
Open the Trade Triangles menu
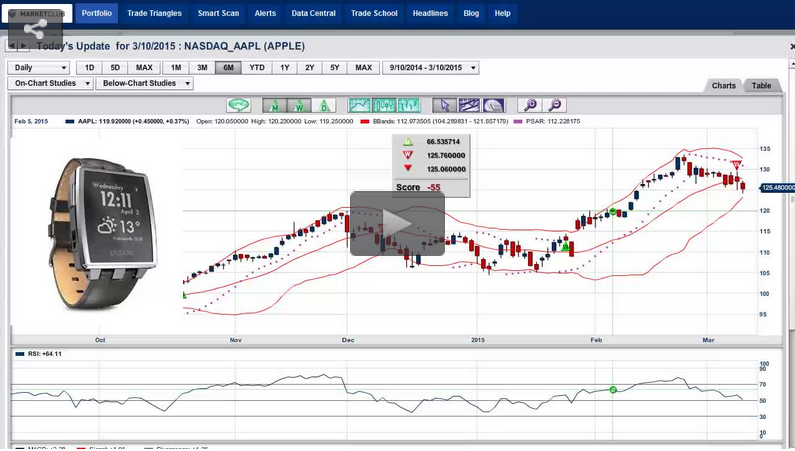(x=154, y=13)
